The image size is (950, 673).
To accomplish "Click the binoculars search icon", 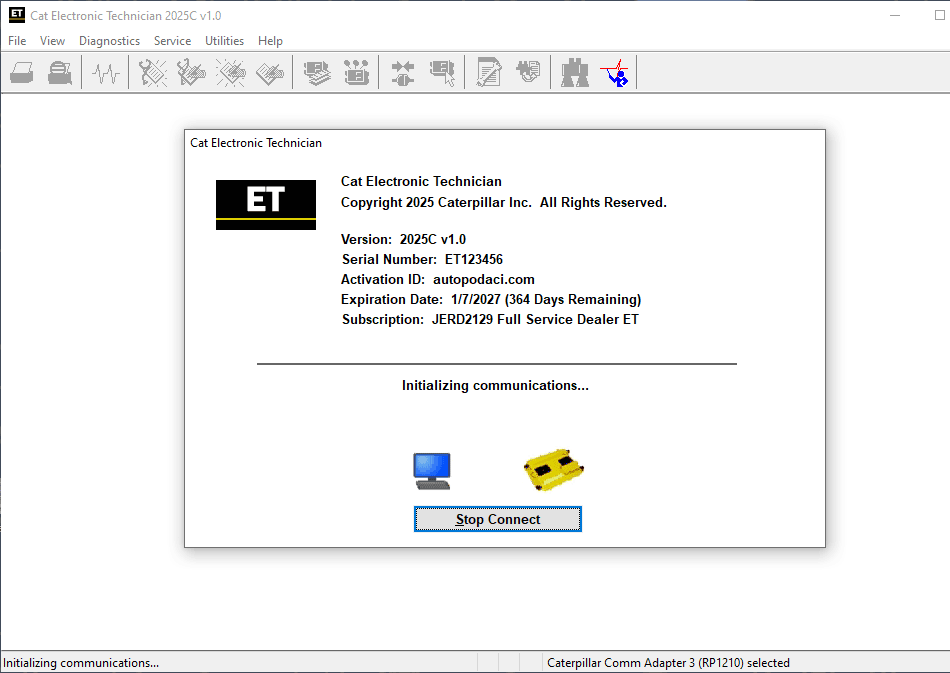I will pos(574,73).
